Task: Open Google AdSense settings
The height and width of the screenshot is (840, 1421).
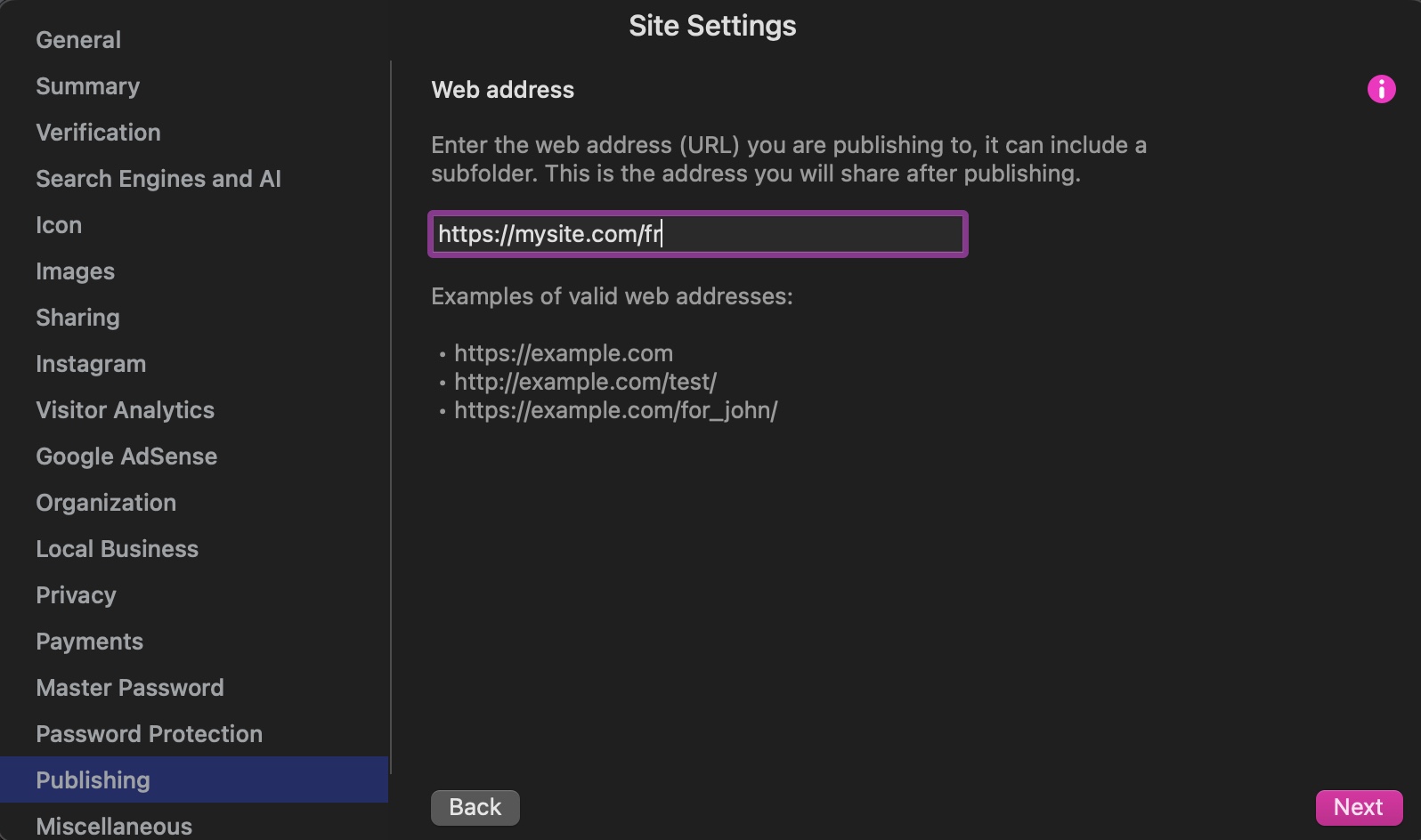Action: pyautogui.click(x=126, y=456)
